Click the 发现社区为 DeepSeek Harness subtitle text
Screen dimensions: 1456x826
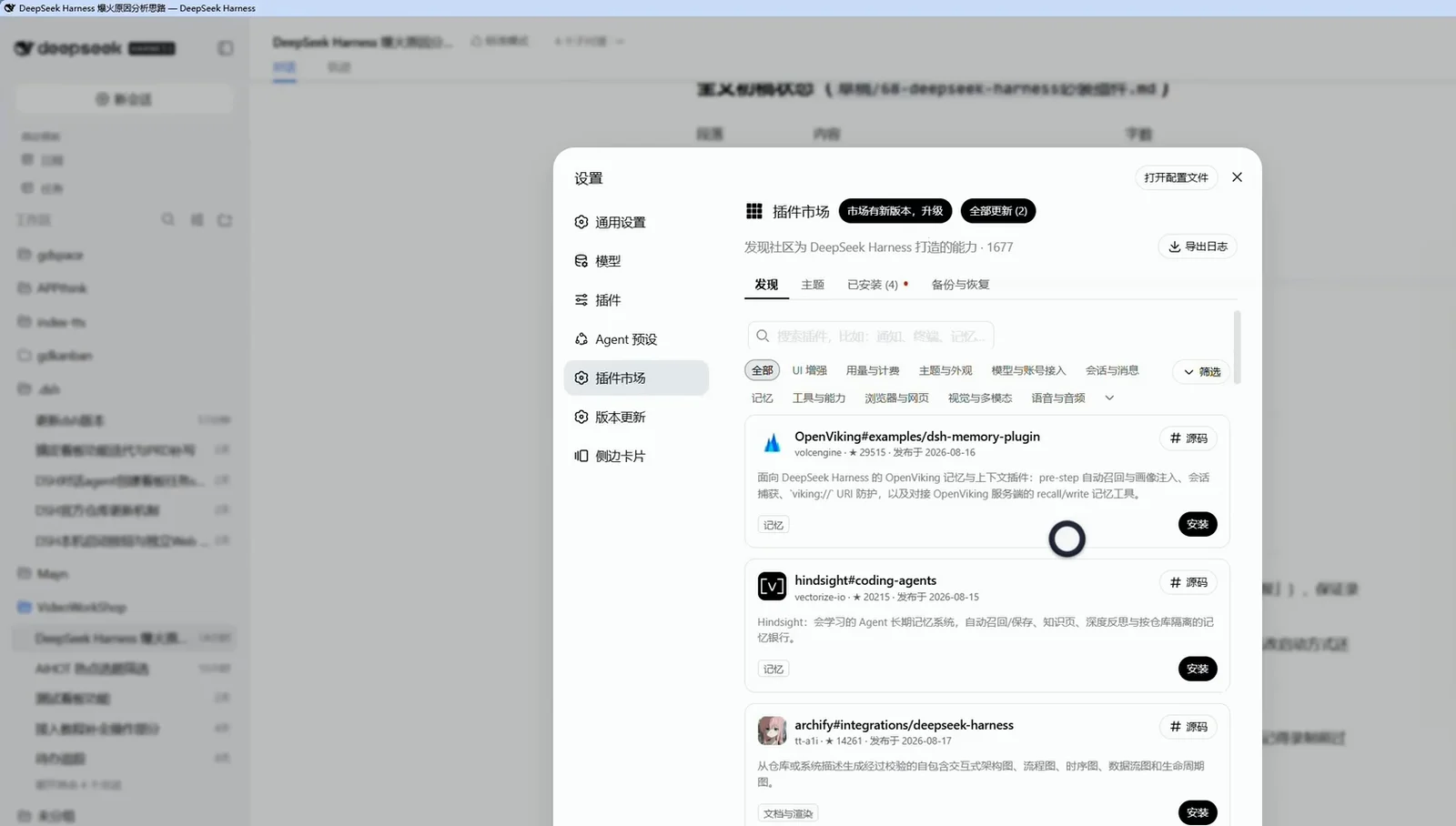coord(878,247)
